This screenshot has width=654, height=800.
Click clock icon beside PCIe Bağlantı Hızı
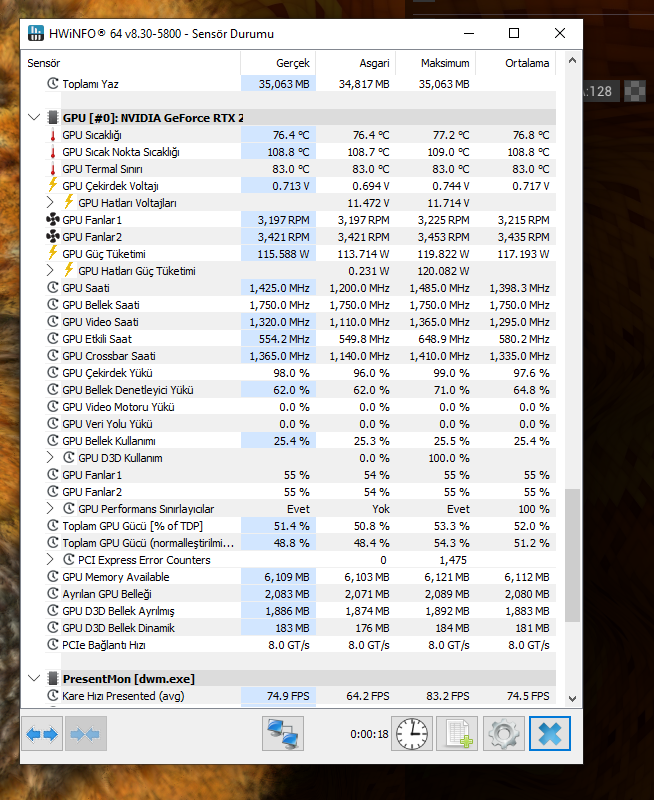[x=53, y=644]
